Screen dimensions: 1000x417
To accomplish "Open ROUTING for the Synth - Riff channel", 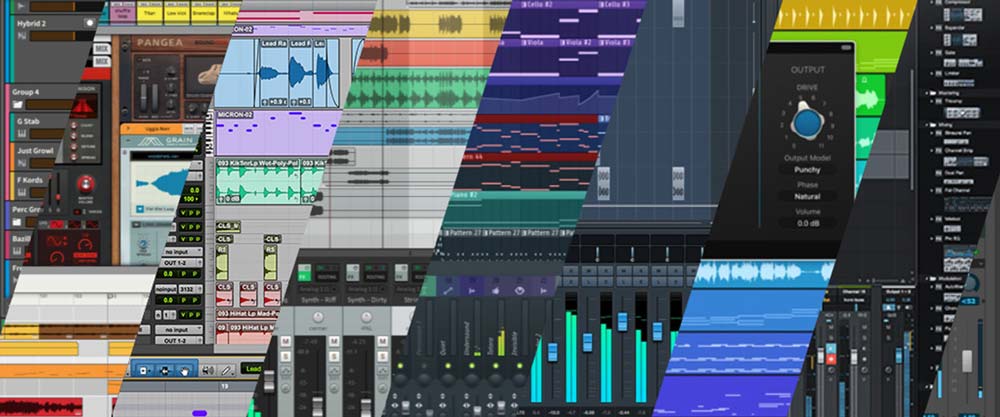I will 327,275.
